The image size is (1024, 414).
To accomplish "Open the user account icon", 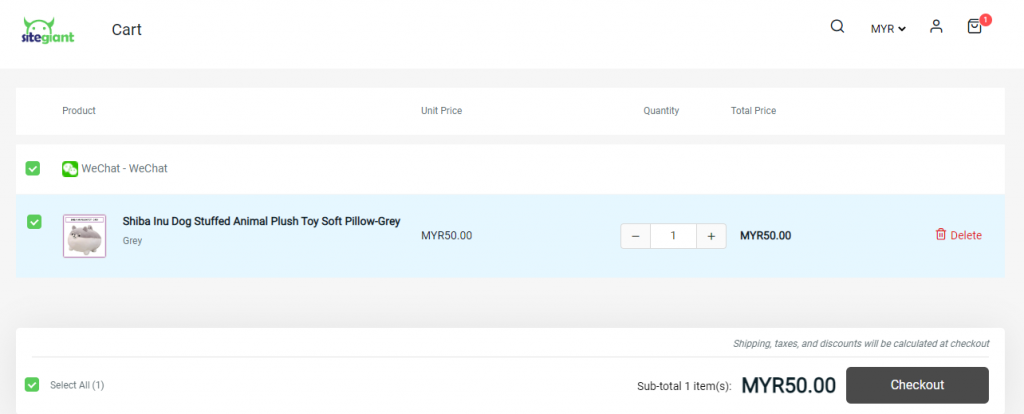I will 936,27.
